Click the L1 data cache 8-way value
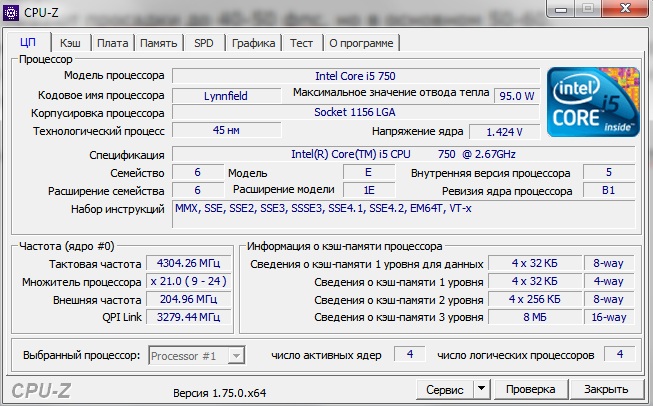The height and width of the screenshot is (406, 653). pyautogui.click(x=608, y=264)
